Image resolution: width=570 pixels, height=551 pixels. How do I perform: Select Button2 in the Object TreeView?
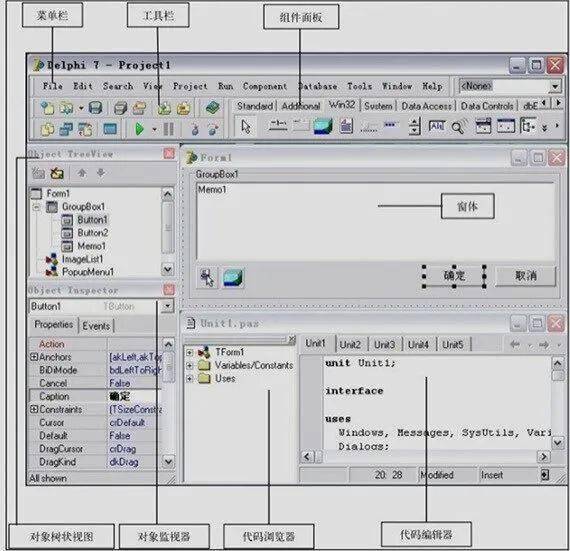coord(92,233)
